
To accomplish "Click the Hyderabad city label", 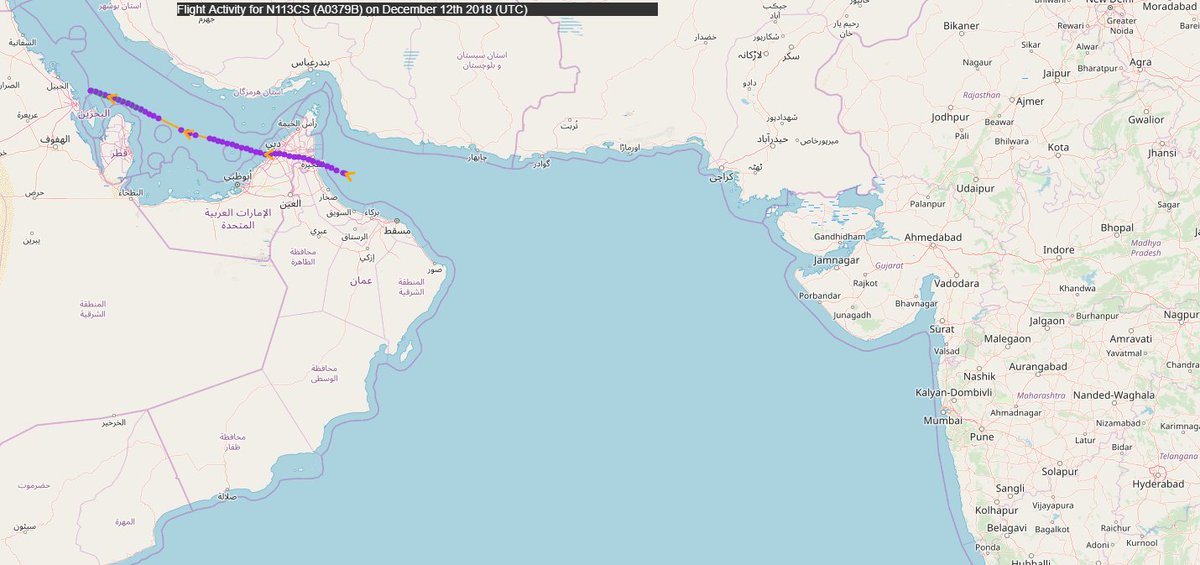I will click(x=1159, y=484).
